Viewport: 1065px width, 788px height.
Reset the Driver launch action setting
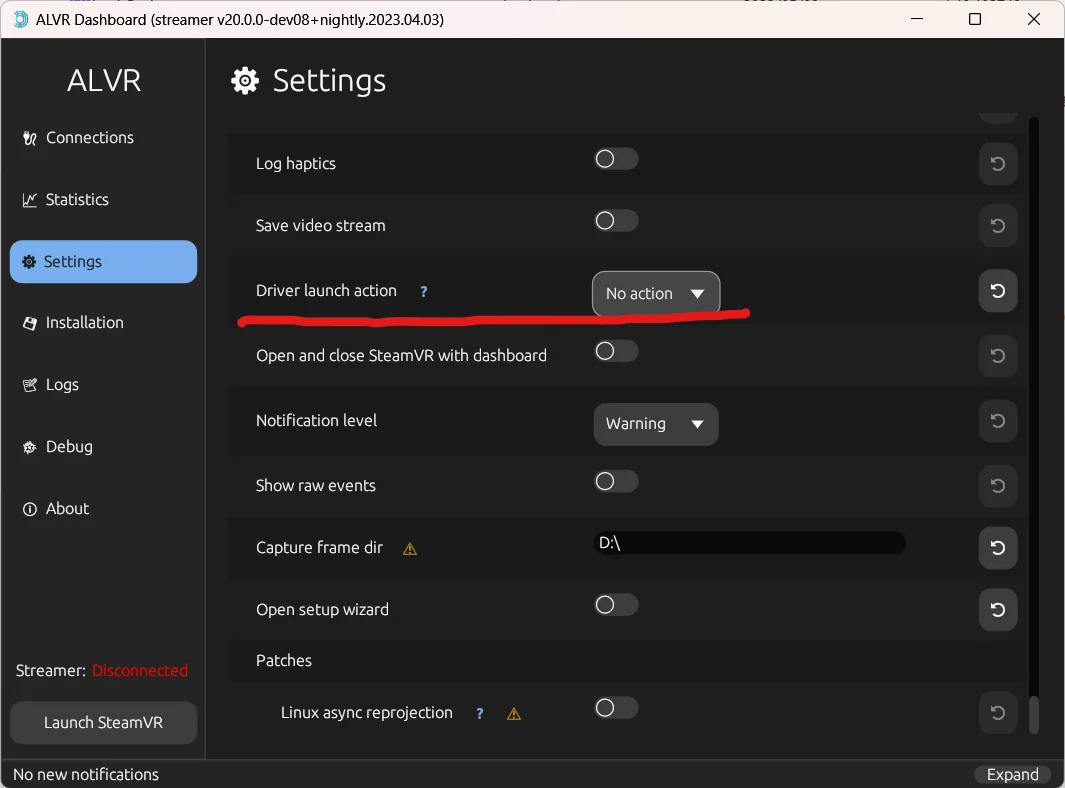pos(997,291)
